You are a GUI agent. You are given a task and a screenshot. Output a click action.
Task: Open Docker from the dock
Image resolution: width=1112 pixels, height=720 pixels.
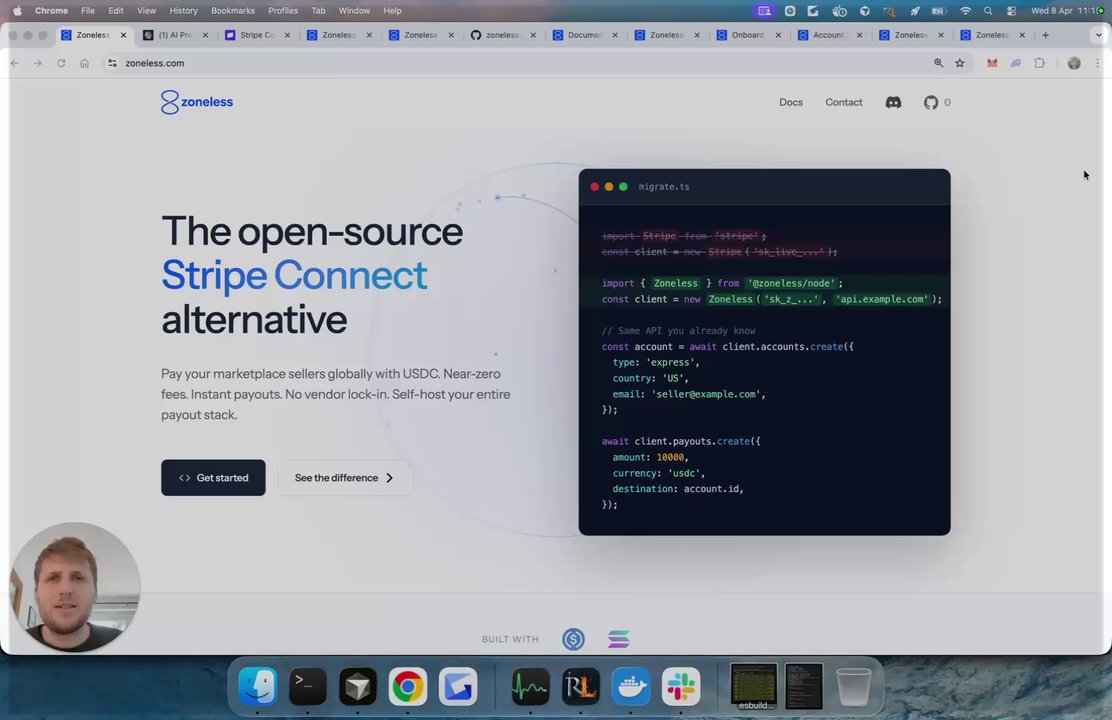pos(630,686)
